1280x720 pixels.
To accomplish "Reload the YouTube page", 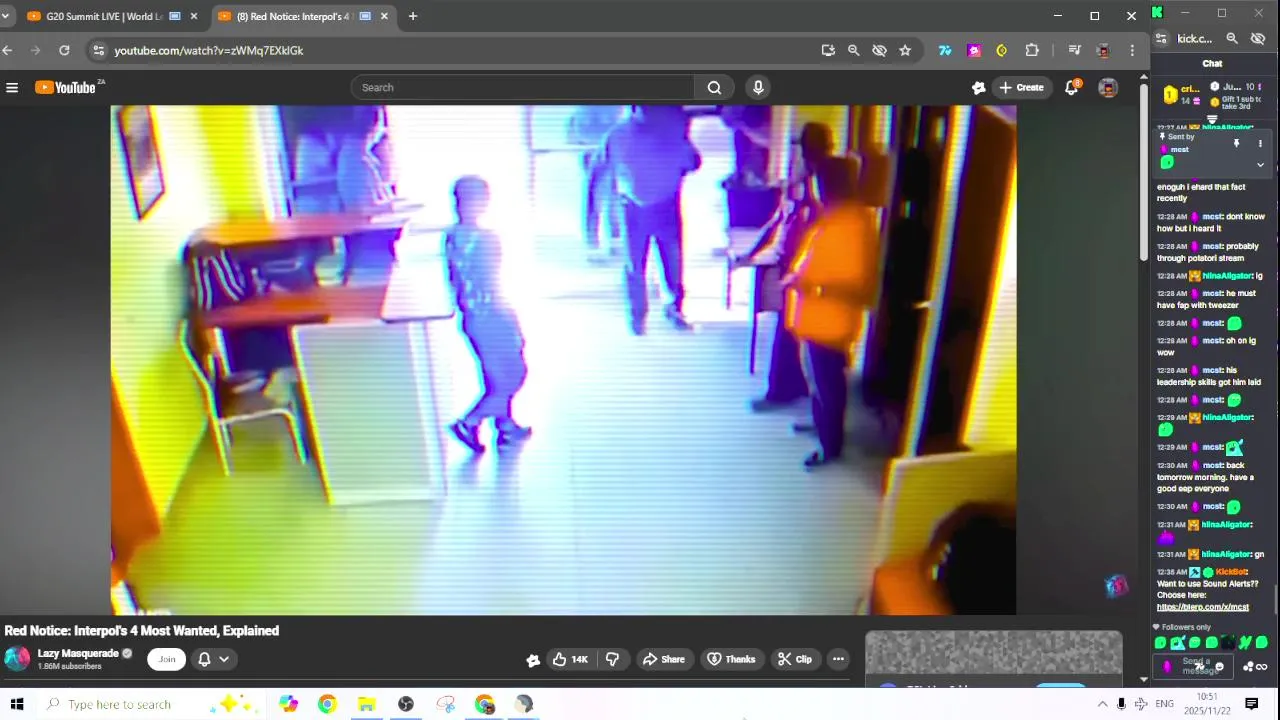I will coord(64,50).
